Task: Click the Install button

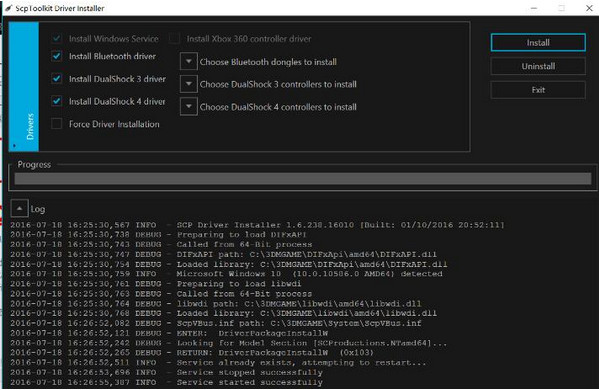Action: pyautogui.click(x=538, y=42)
